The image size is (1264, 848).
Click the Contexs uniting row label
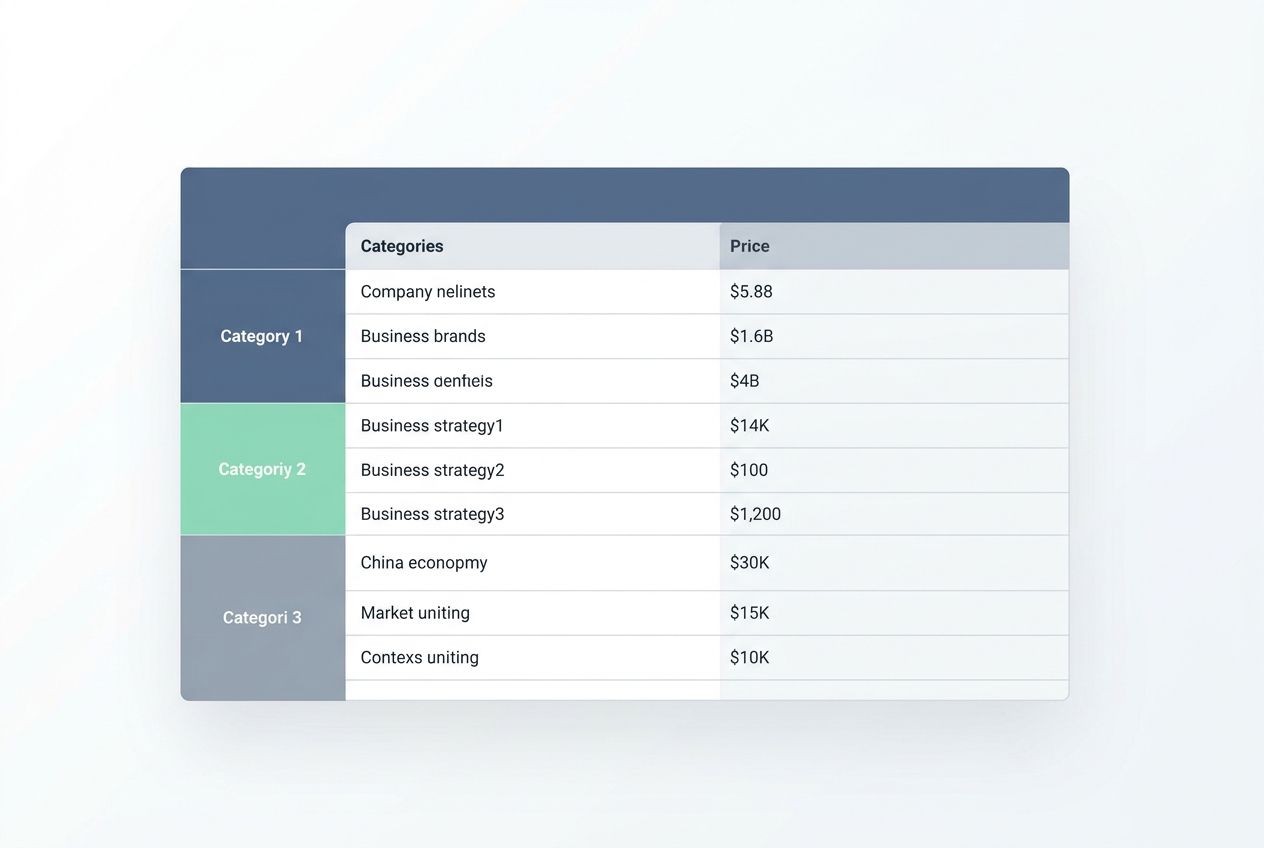click(x=419, y=657)
